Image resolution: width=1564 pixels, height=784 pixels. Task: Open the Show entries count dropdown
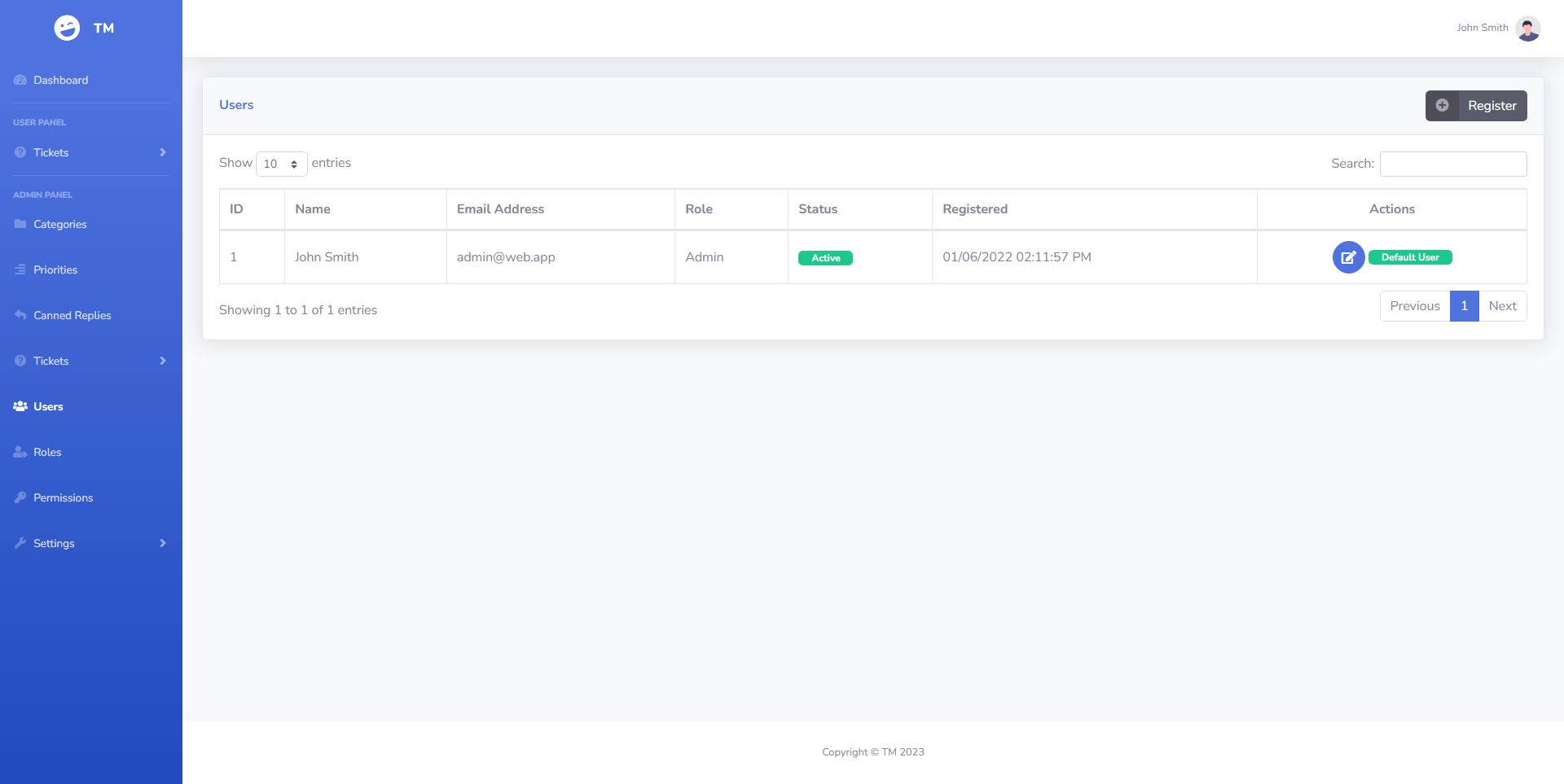pos(281,164)
